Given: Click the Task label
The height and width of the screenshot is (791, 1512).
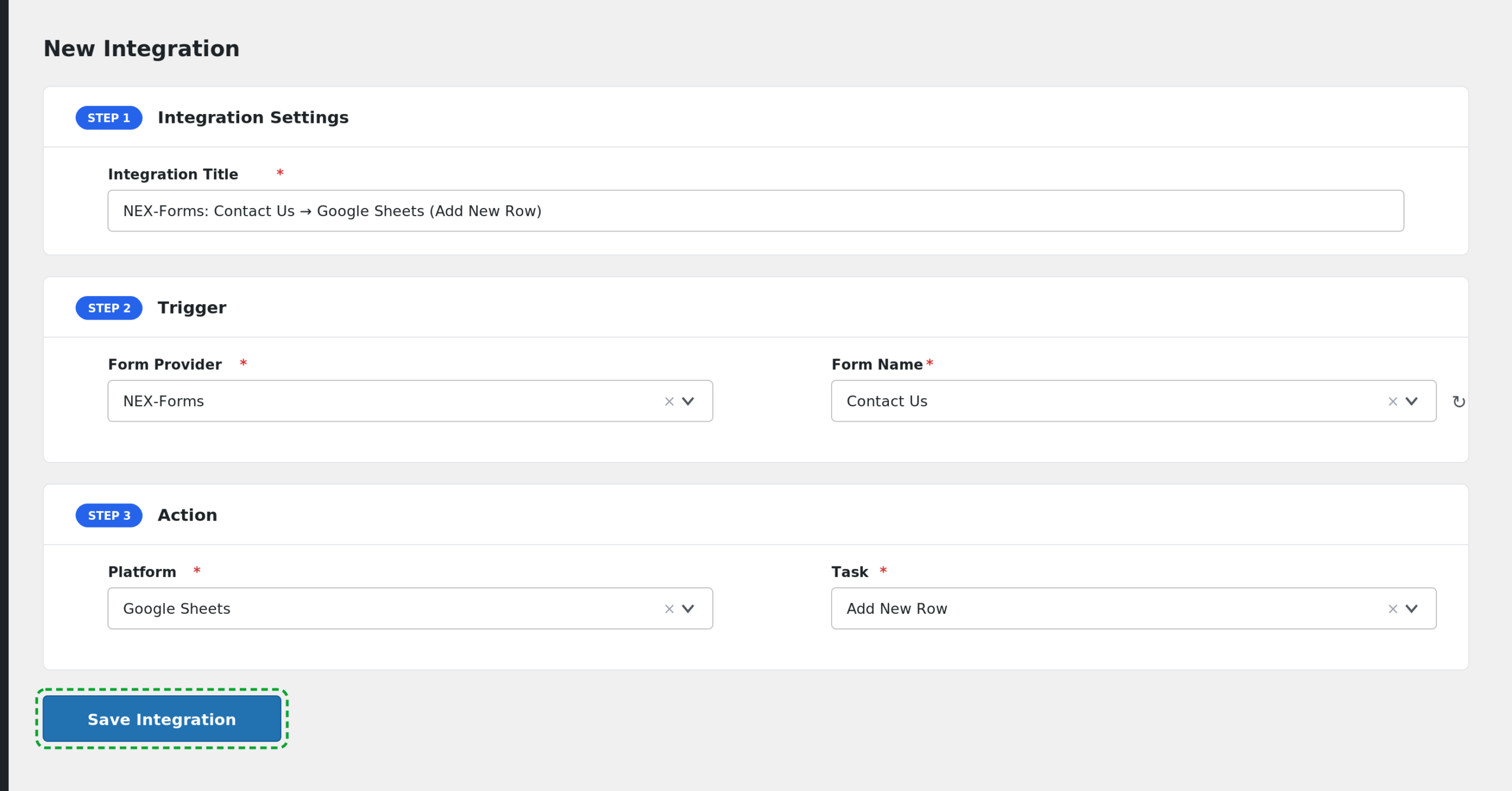Looking at the screenshot, I should [849, 572].
